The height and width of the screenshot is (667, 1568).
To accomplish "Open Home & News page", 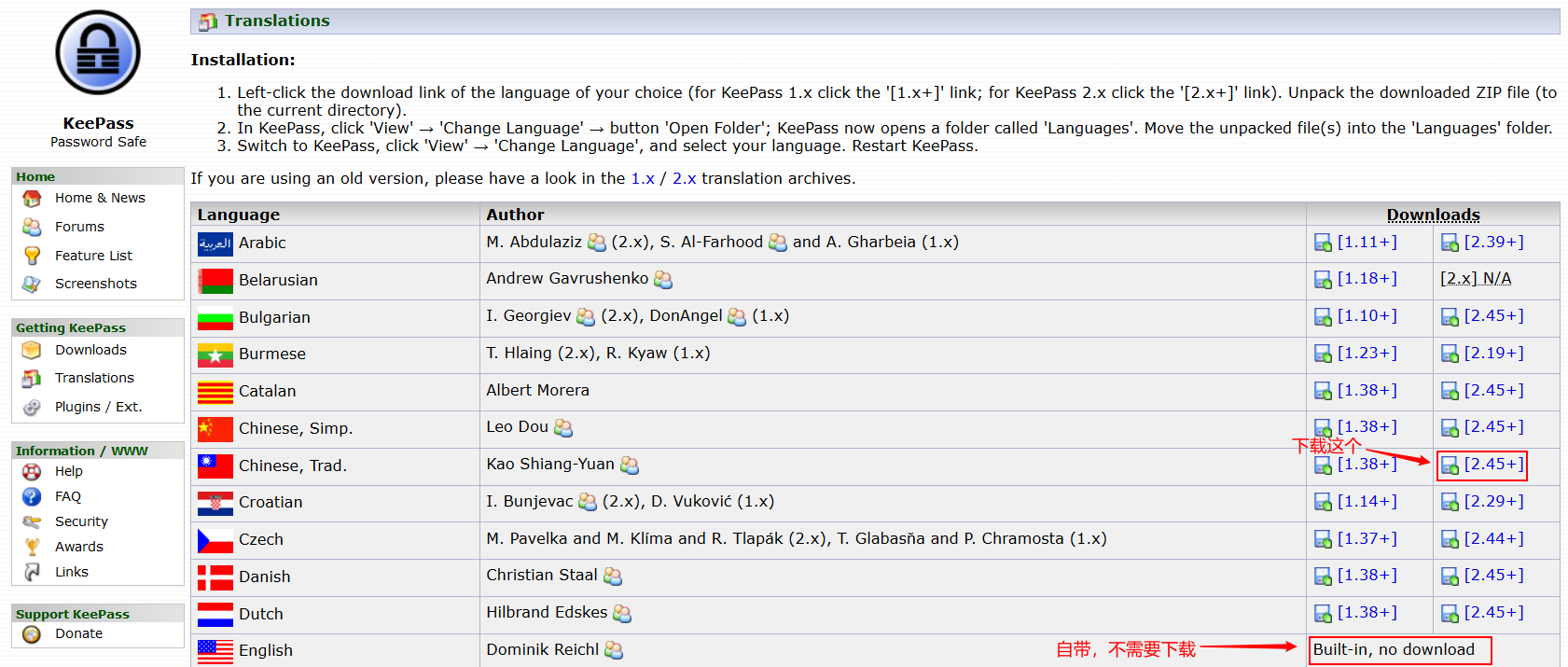I will click(x=100, y=198).
